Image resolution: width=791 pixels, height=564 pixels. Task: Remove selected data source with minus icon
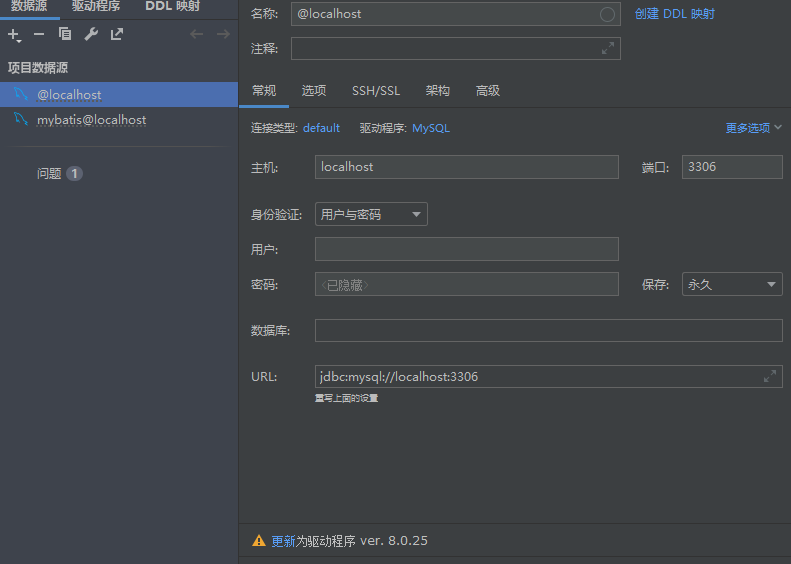tap(39, 34)
